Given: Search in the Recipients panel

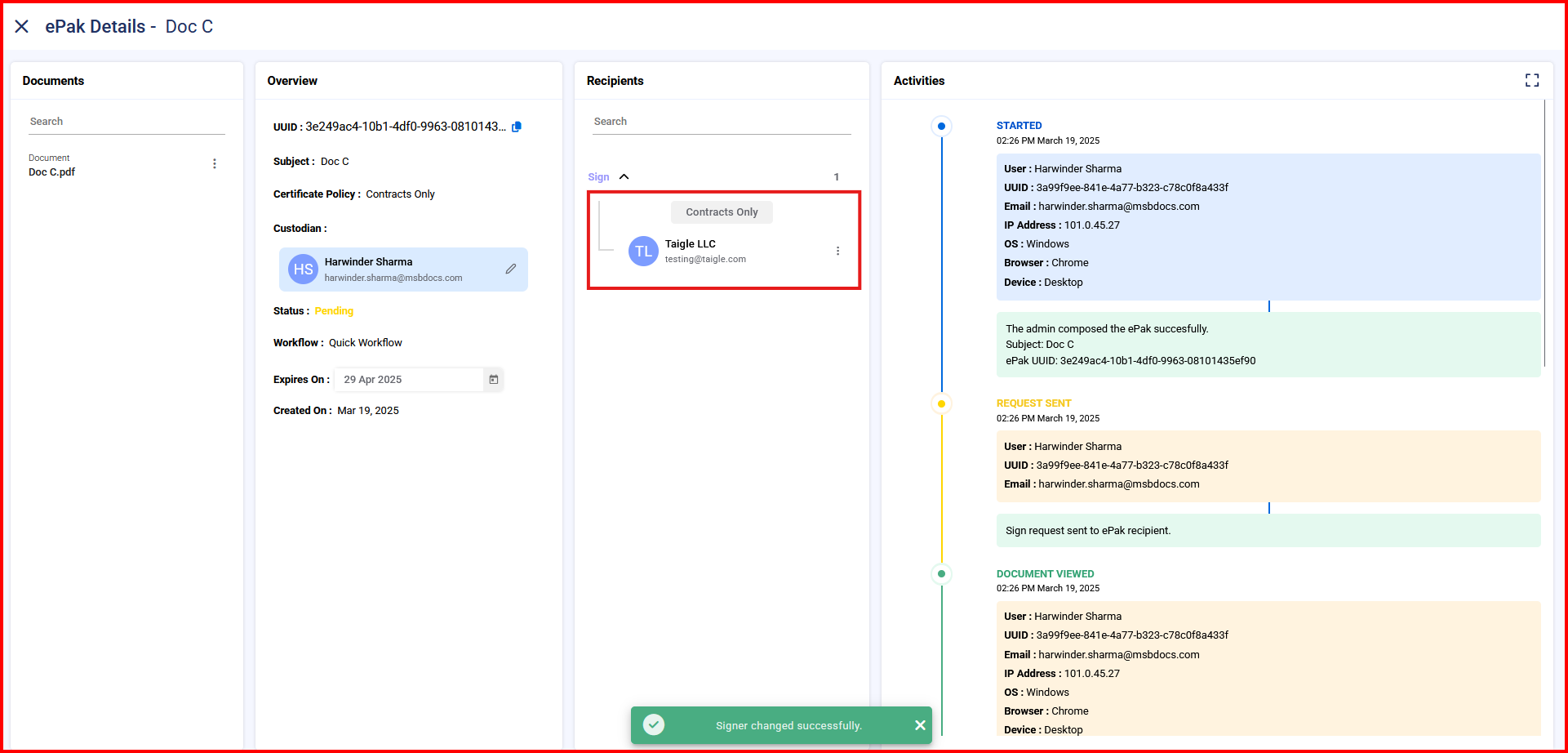Looking at the screenshot, I should click(x=722, y=122).
